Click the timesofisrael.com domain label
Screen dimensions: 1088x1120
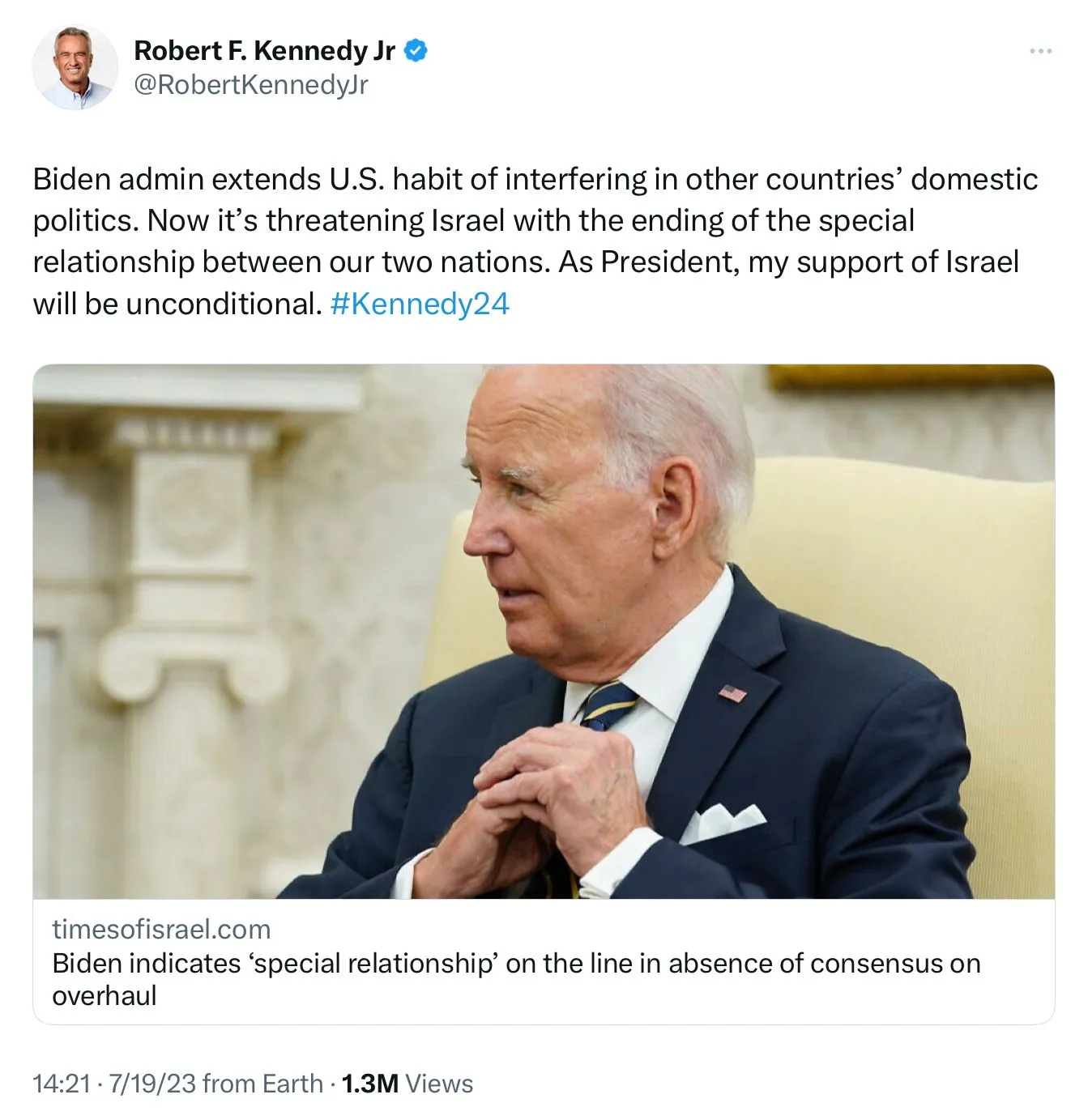click(161, 929)
